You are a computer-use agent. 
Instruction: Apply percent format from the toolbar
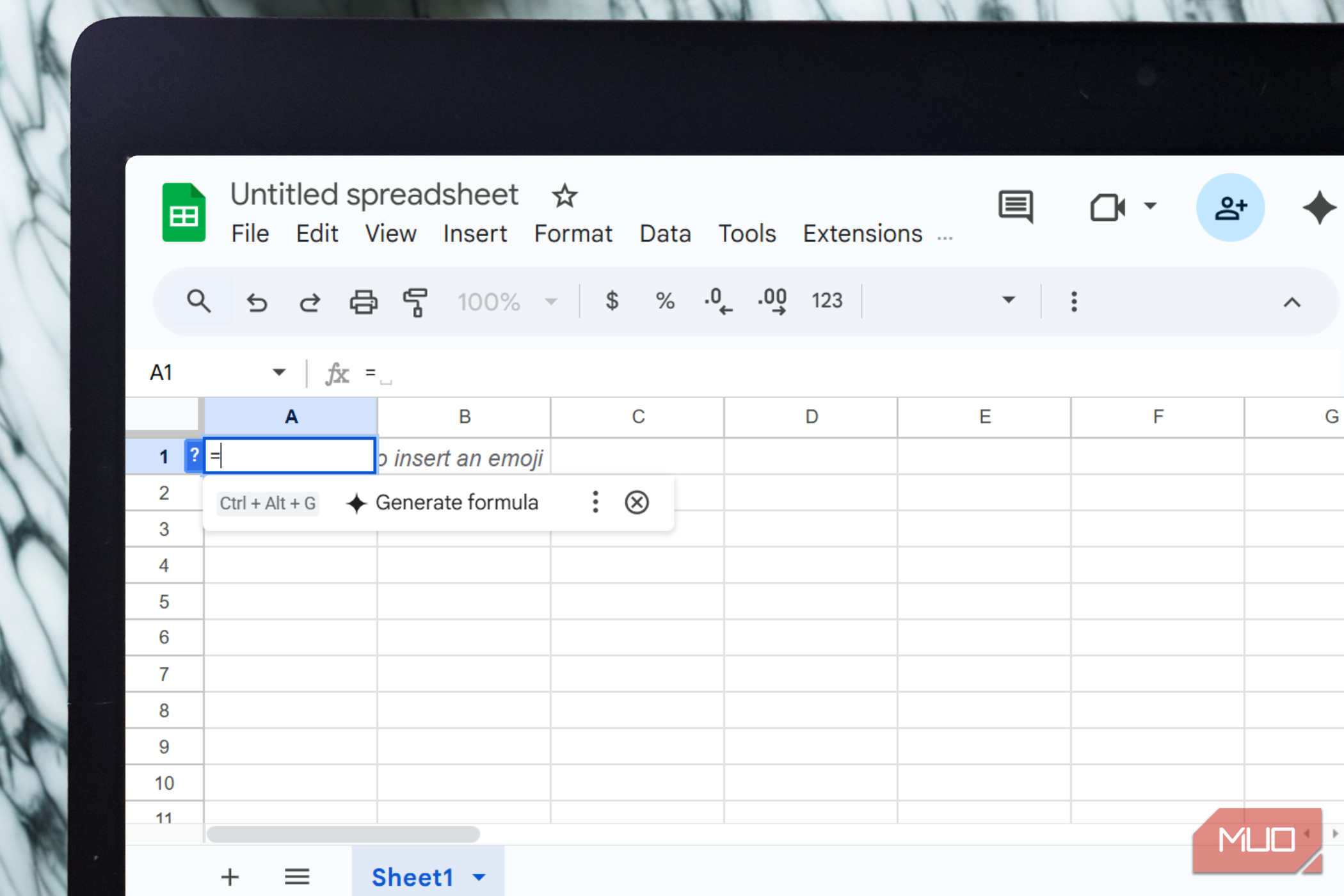(x=665, y=301)
